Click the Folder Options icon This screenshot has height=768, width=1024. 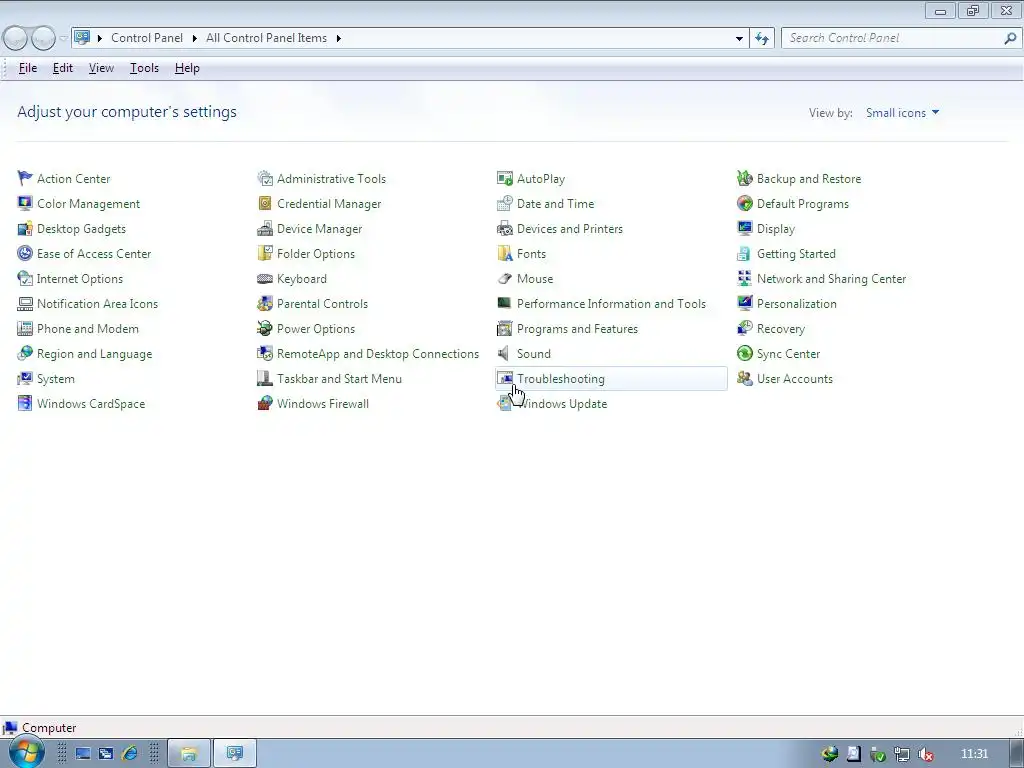[x=264, y=253]
